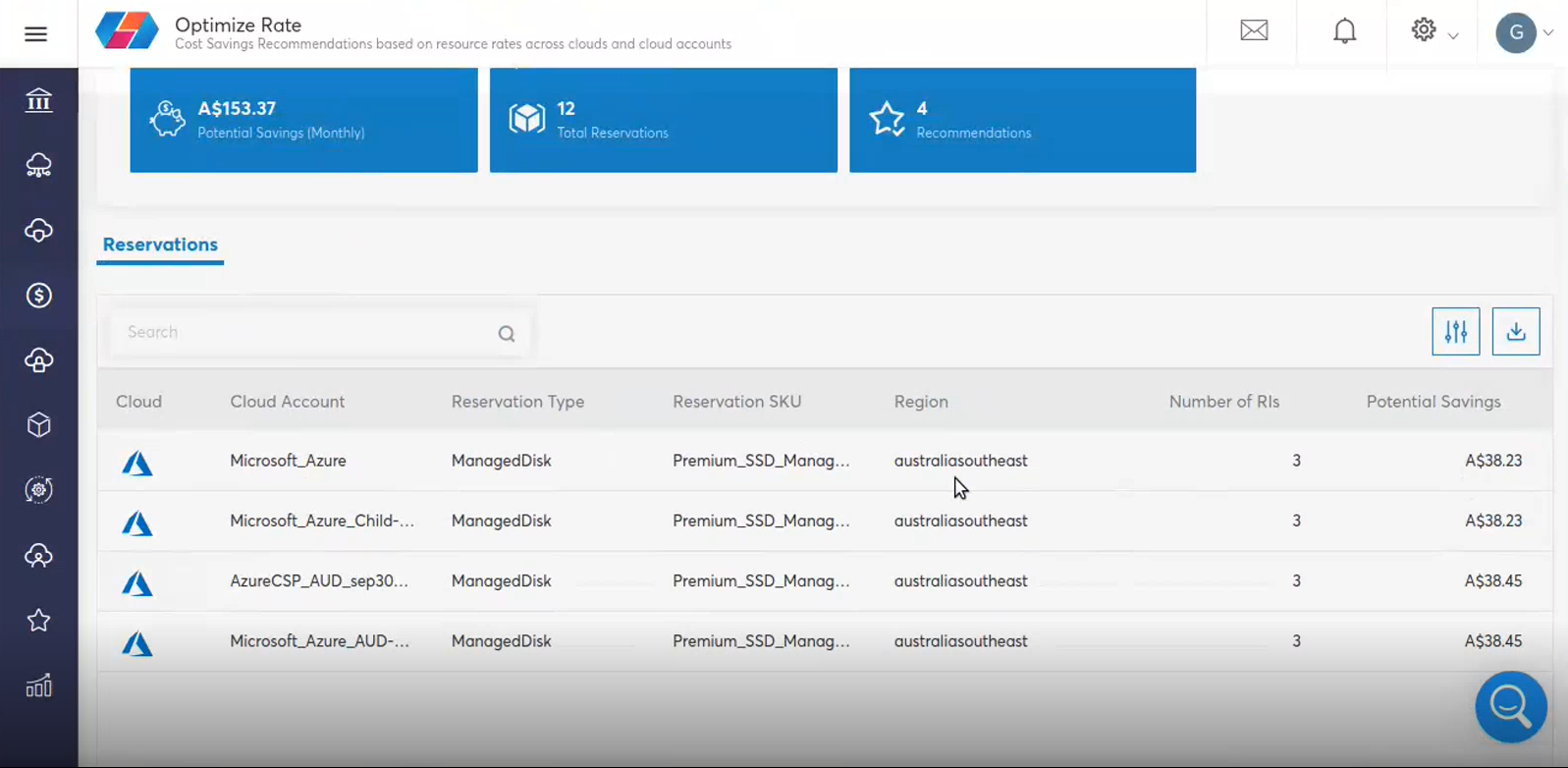Open the cube resources sidebar icon
The width and height of the screenshot is (1568, 768).
(x=38, y=425)
